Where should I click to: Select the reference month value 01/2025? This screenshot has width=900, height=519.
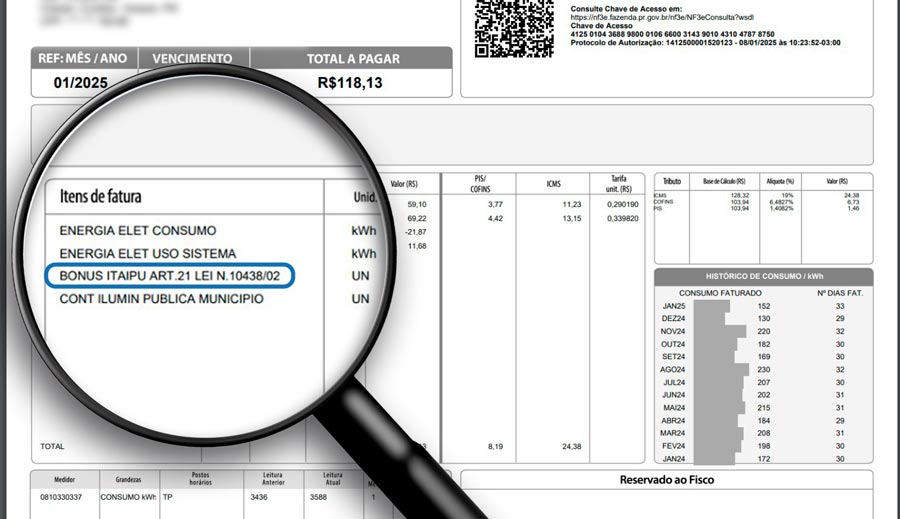point(80,83)
